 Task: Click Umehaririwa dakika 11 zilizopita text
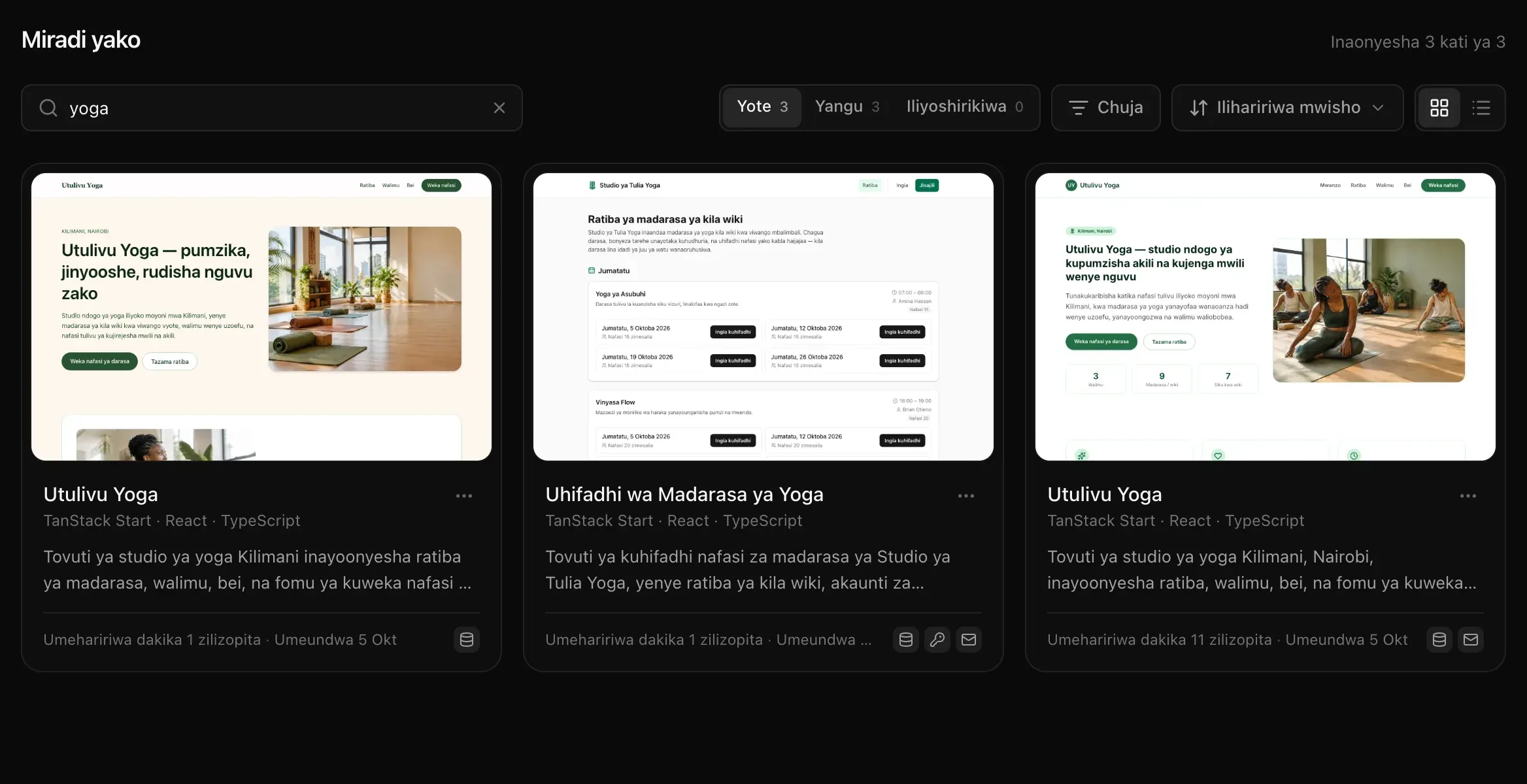coord(1160,640)
